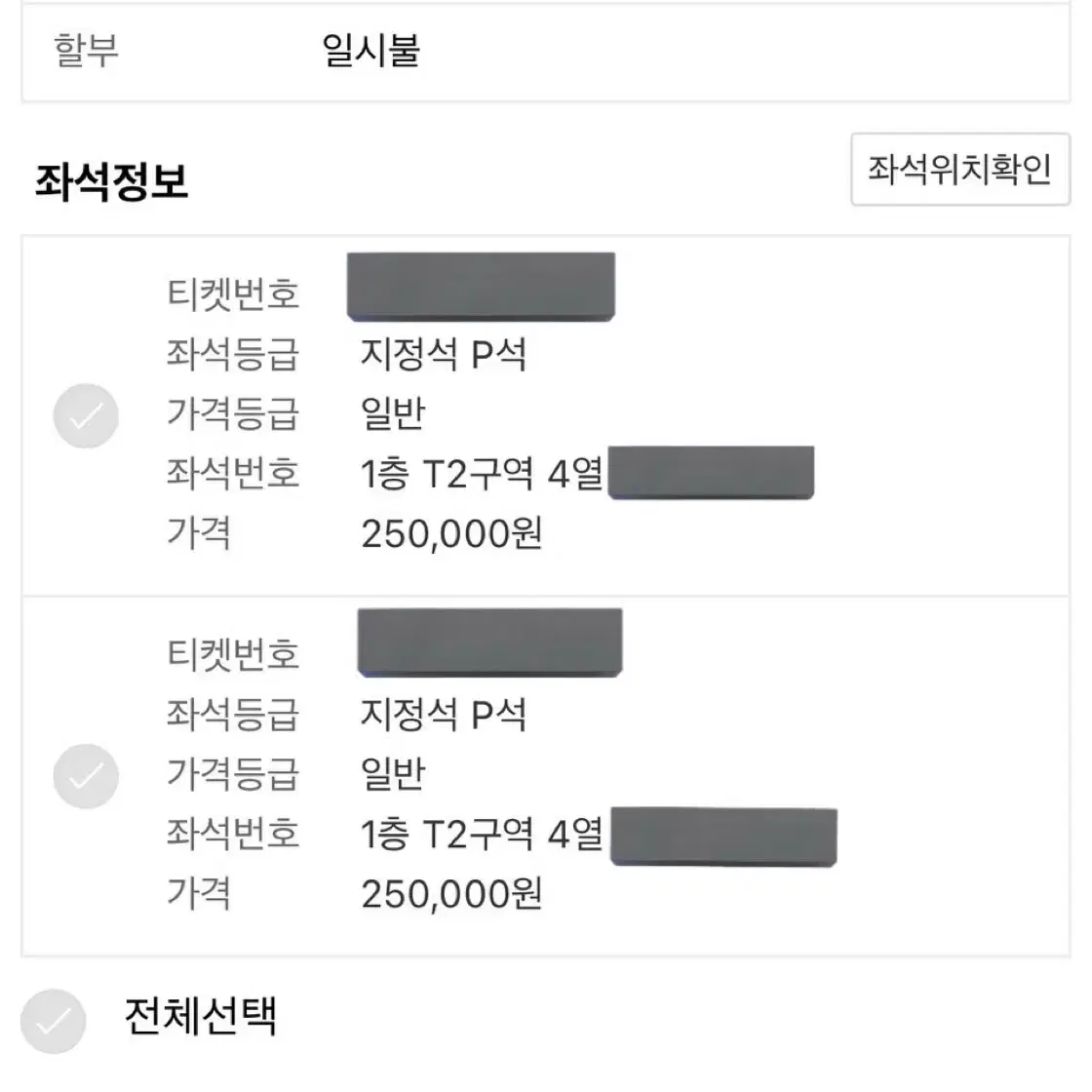The height and width of the screenshot is (1092, 1092).
Task: Click first ticket's 1층 T2구역 4열 seat number
Action: click(x=482, y=474)
